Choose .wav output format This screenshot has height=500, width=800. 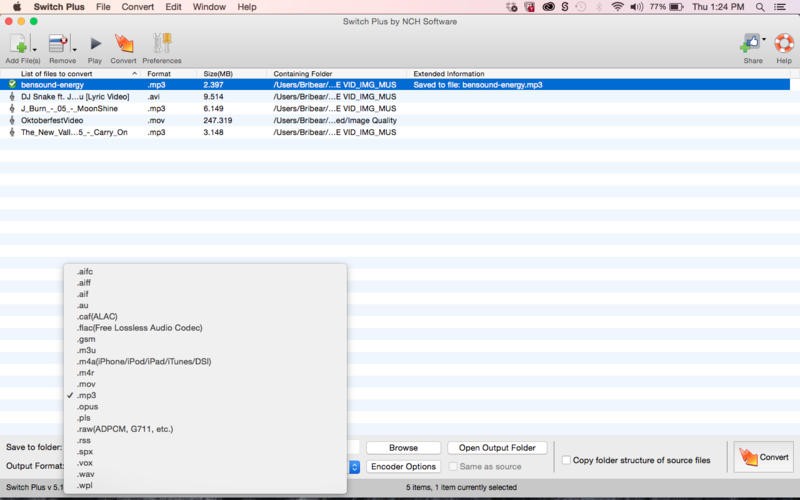click(x=205, y=474)
